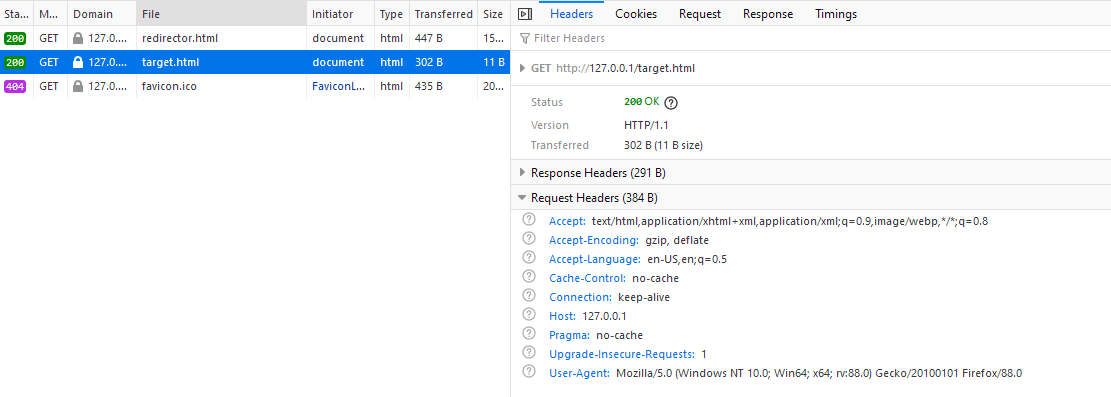Click help icon beside Accept-Language header

pos(528,258)
